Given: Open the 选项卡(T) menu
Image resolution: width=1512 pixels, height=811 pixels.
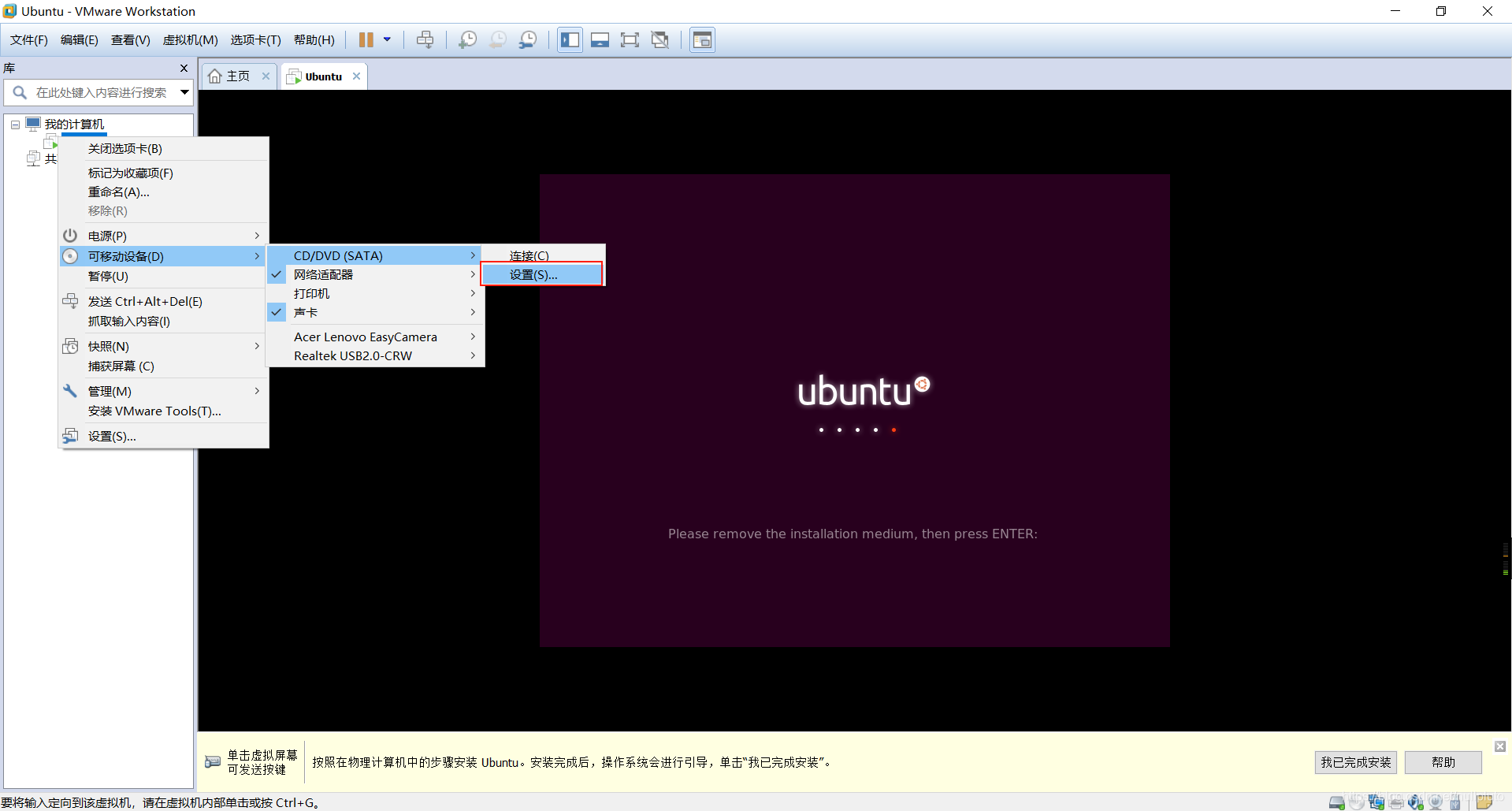Looking at the screenshot, I should 256,40.
